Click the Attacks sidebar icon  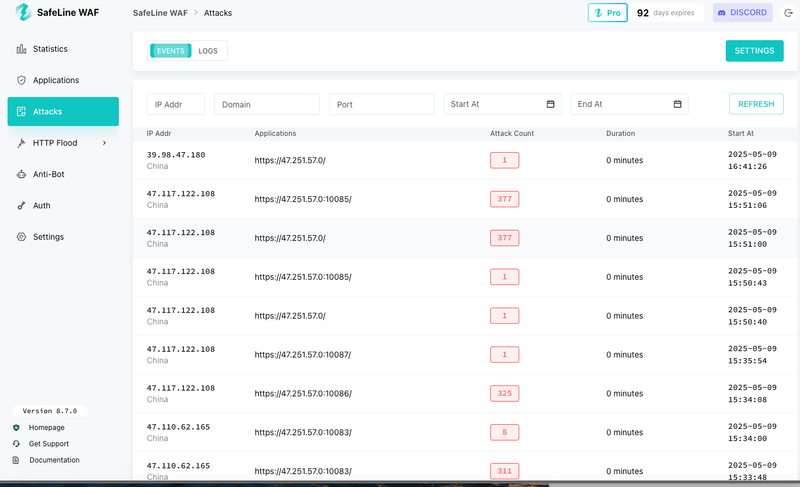[21, 112]
